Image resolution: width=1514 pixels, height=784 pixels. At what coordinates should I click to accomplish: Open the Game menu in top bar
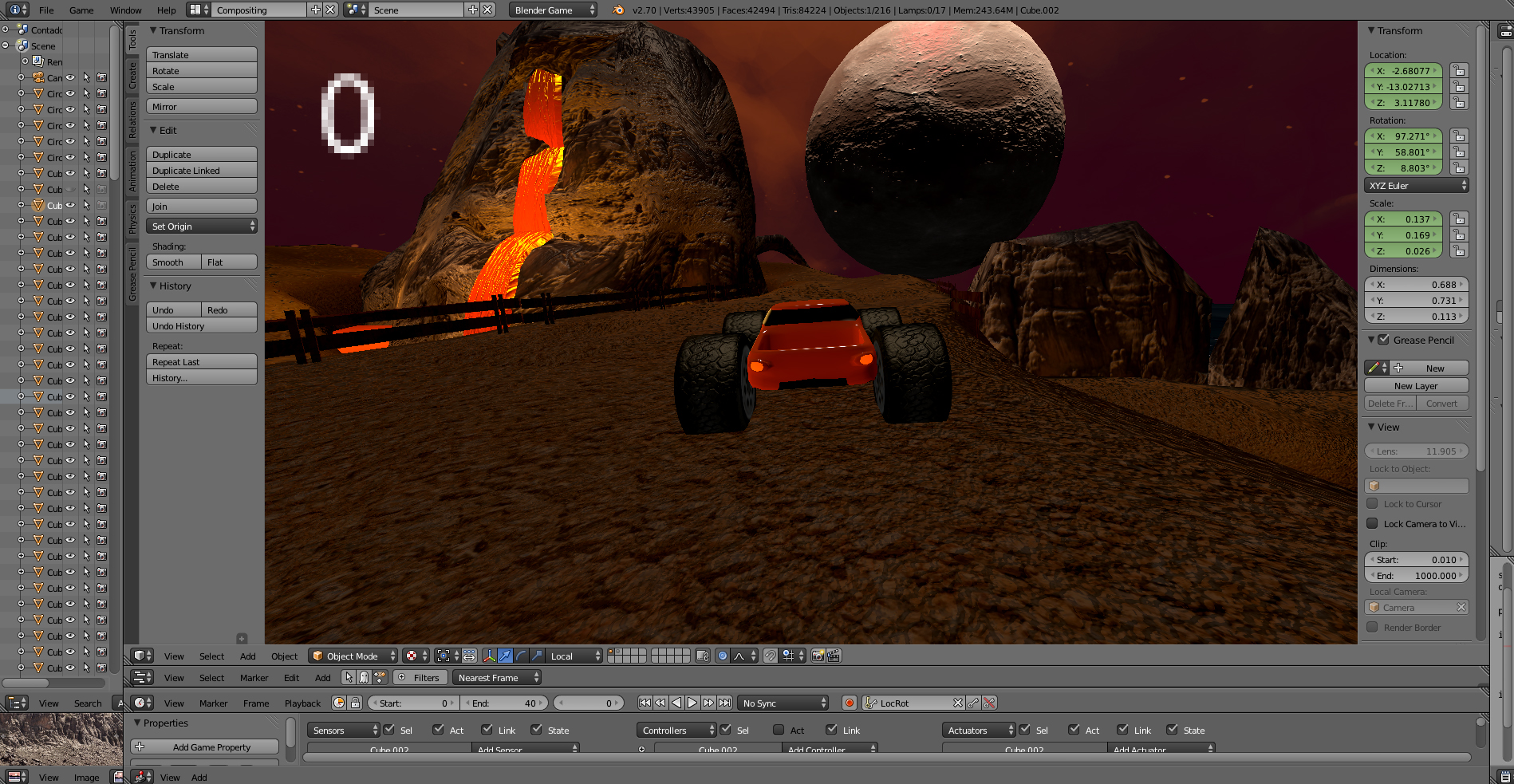tap(81, 10)
